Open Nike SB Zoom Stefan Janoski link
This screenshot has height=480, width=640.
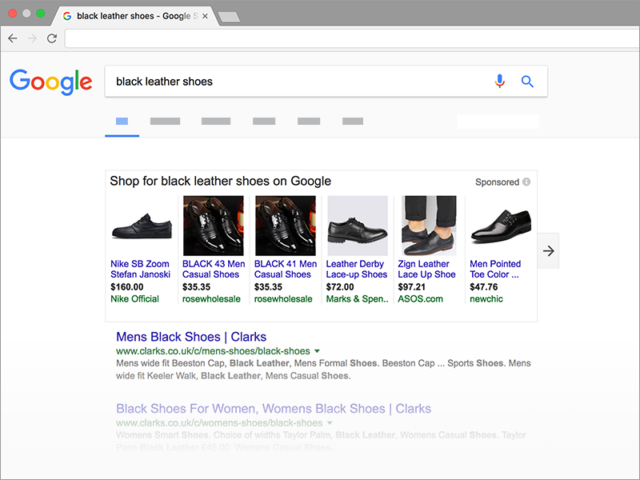coord(140,269)
